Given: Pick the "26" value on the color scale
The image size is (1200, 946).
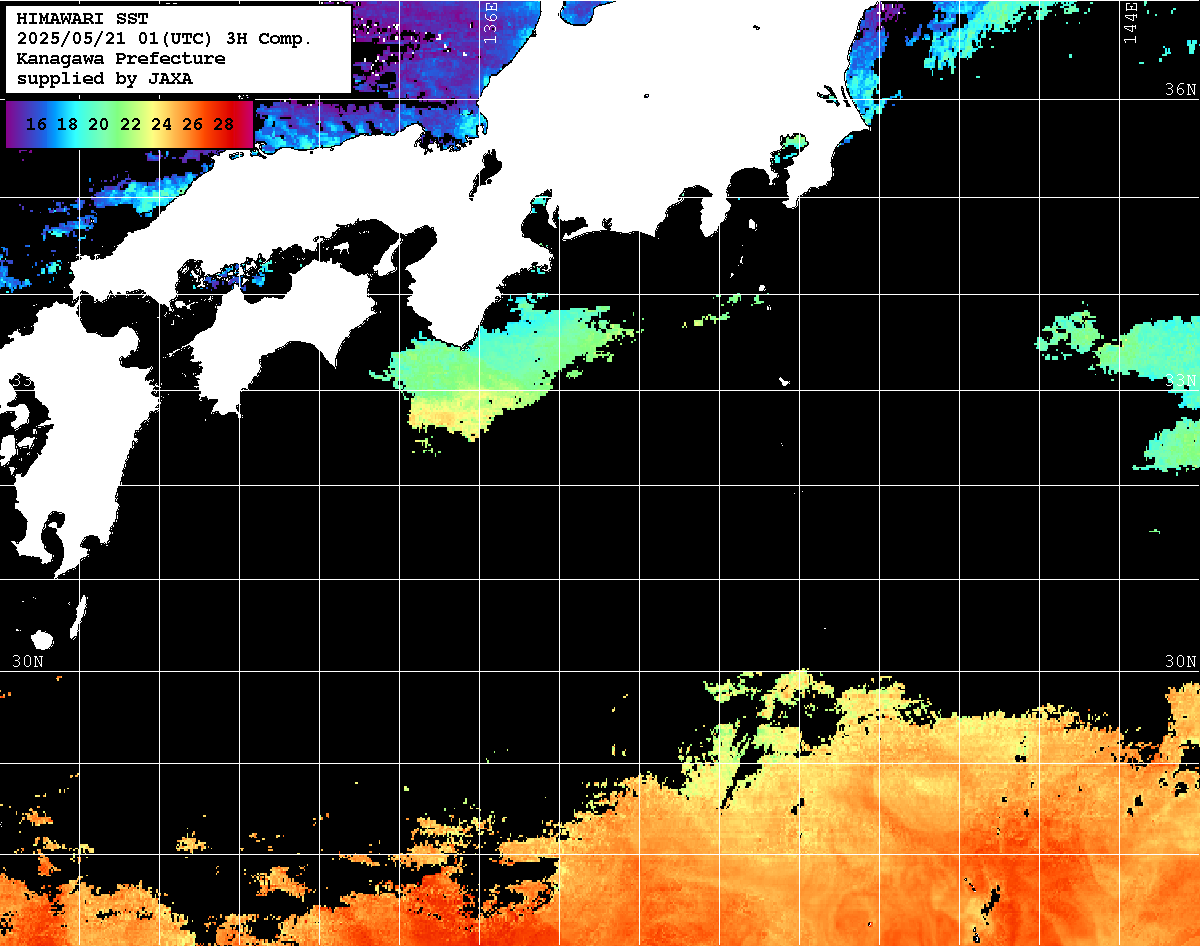Looking at the screenshot, I should tap(192, 125).
